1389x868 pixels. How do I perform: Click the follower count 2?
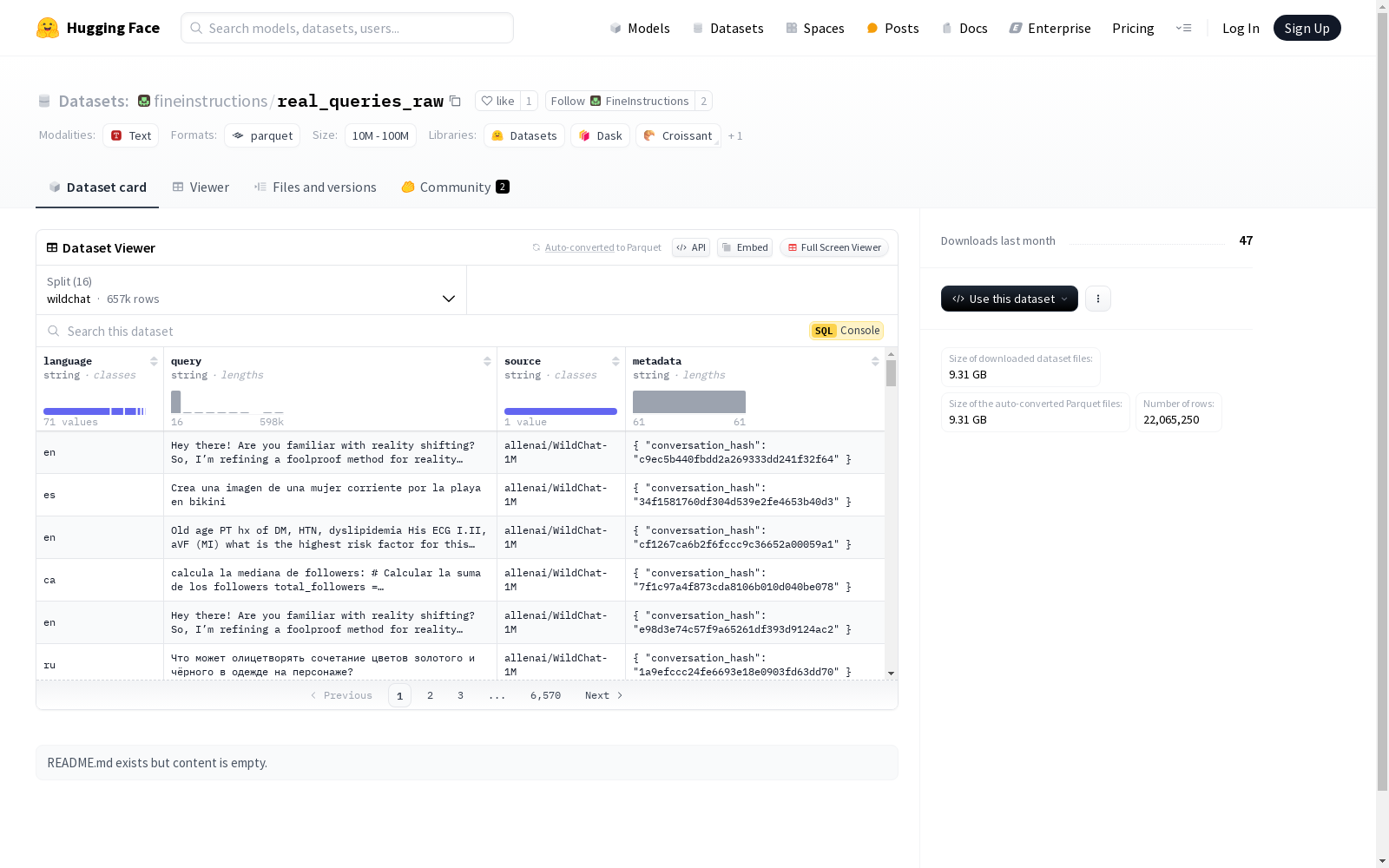(703, 101)
